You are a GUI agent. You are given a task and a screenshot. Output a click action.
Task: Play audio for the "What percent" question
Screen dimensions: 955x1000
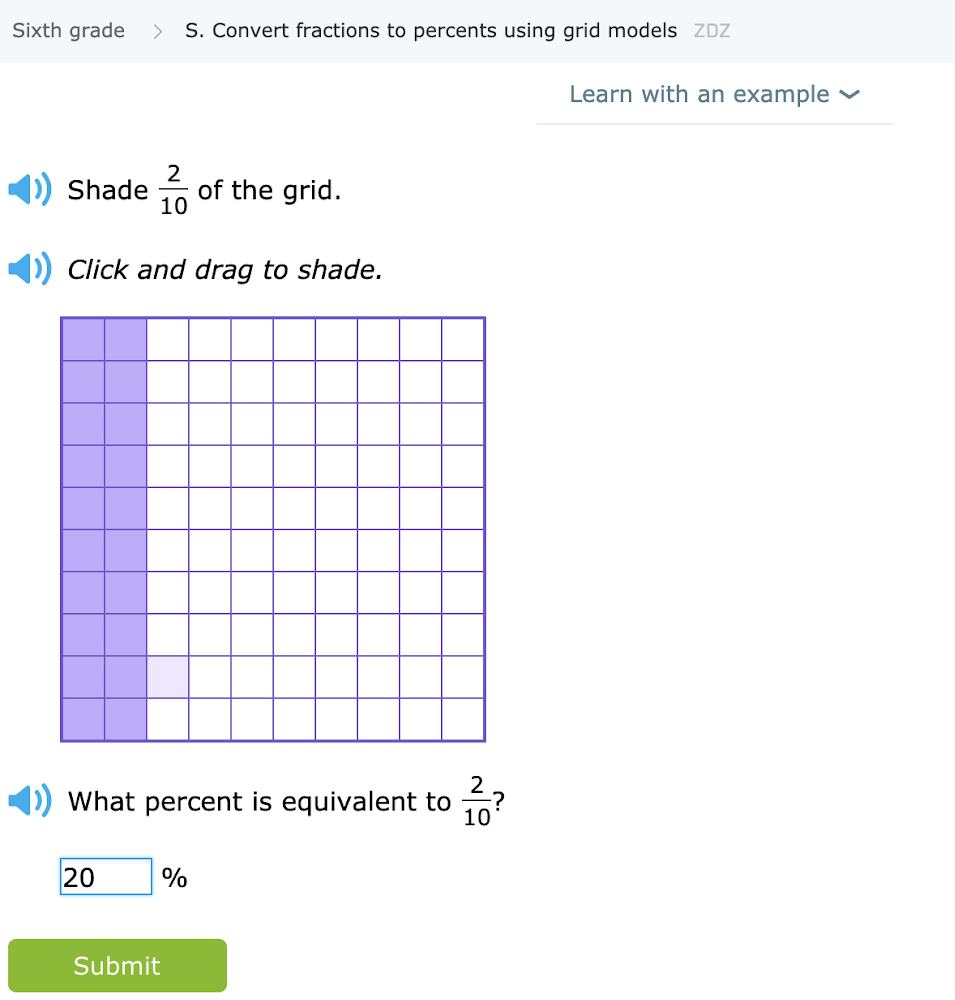pyautogui.click(x=28, y=801)
